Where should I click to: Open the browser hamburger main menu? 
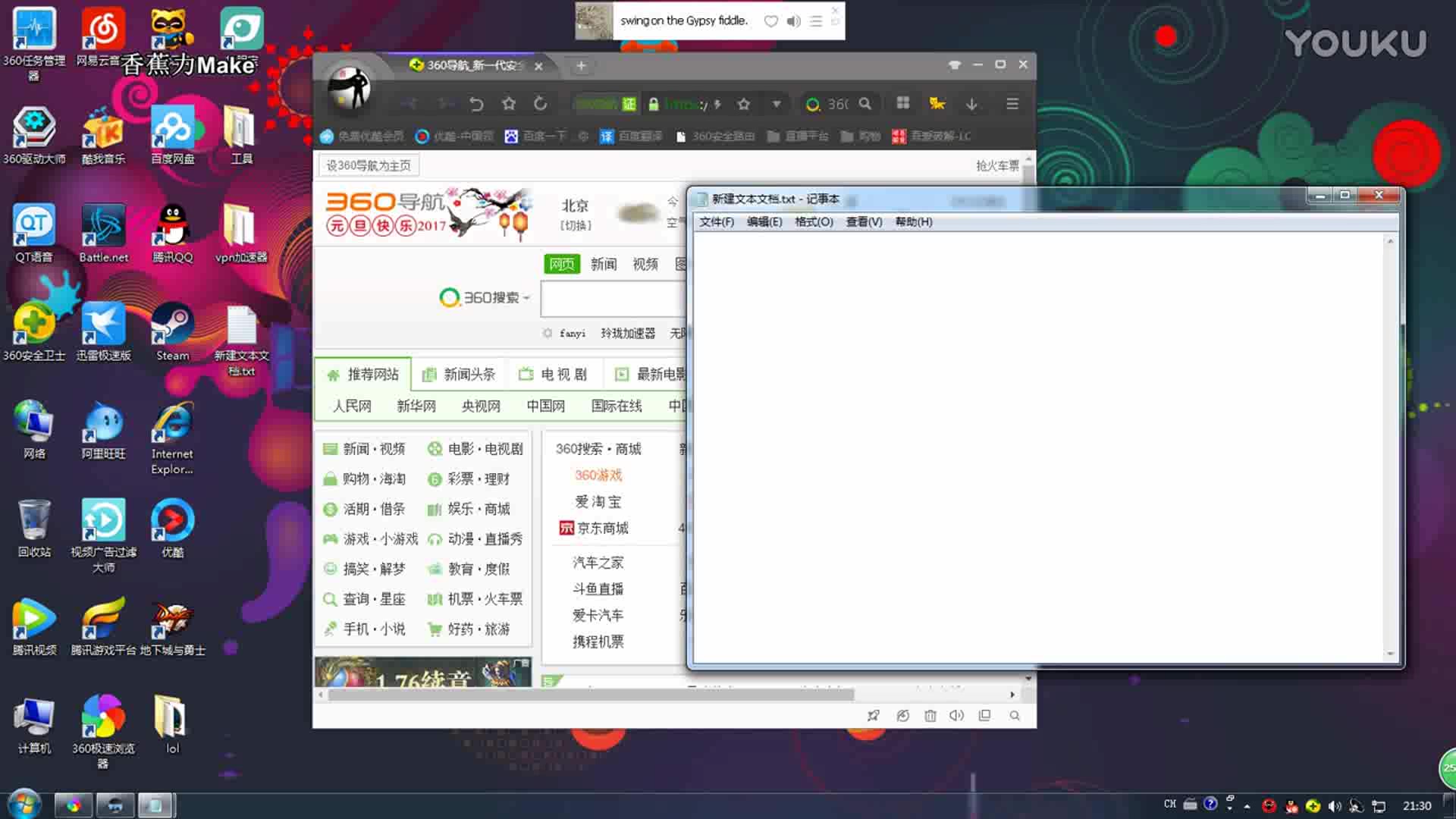pyautogui.click(x=1012, y=103)
